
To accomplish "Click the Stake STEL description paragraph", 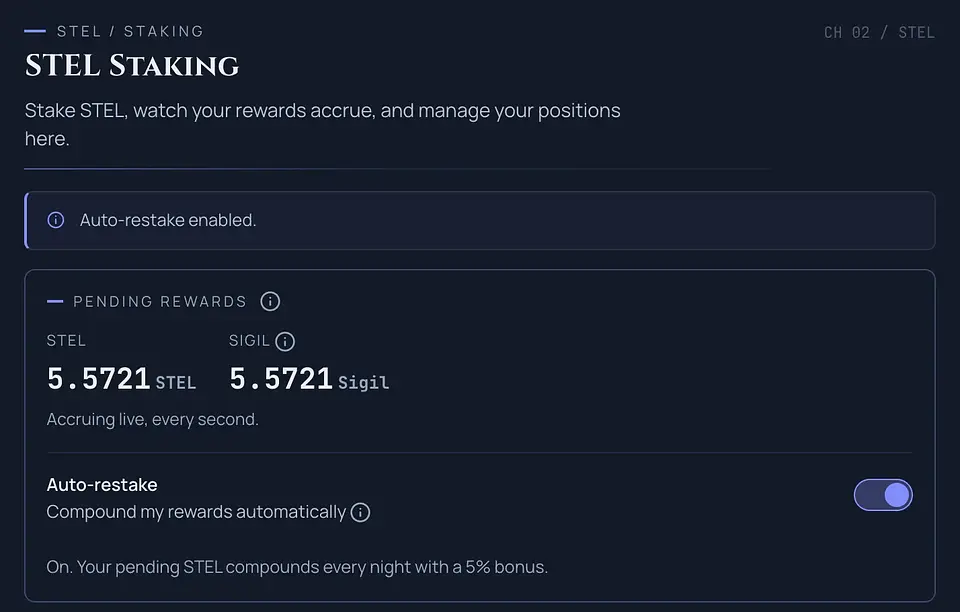I will tap(323, 124).
